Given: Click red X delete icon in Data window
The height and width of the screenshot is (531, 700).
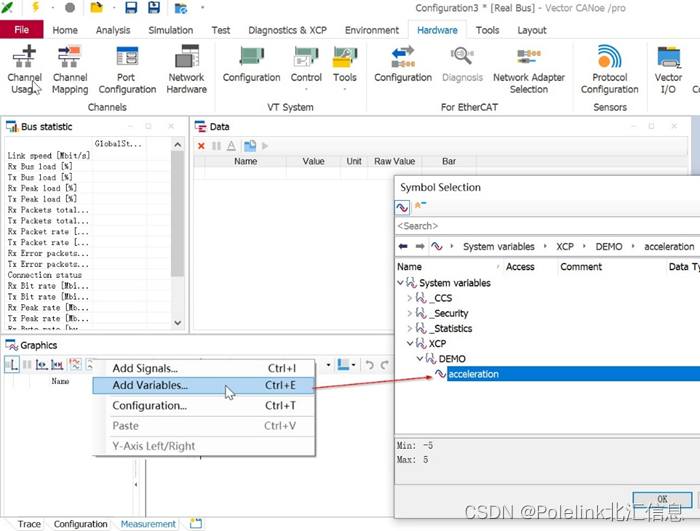Looking at the screenshot, I should click(201, 146).
